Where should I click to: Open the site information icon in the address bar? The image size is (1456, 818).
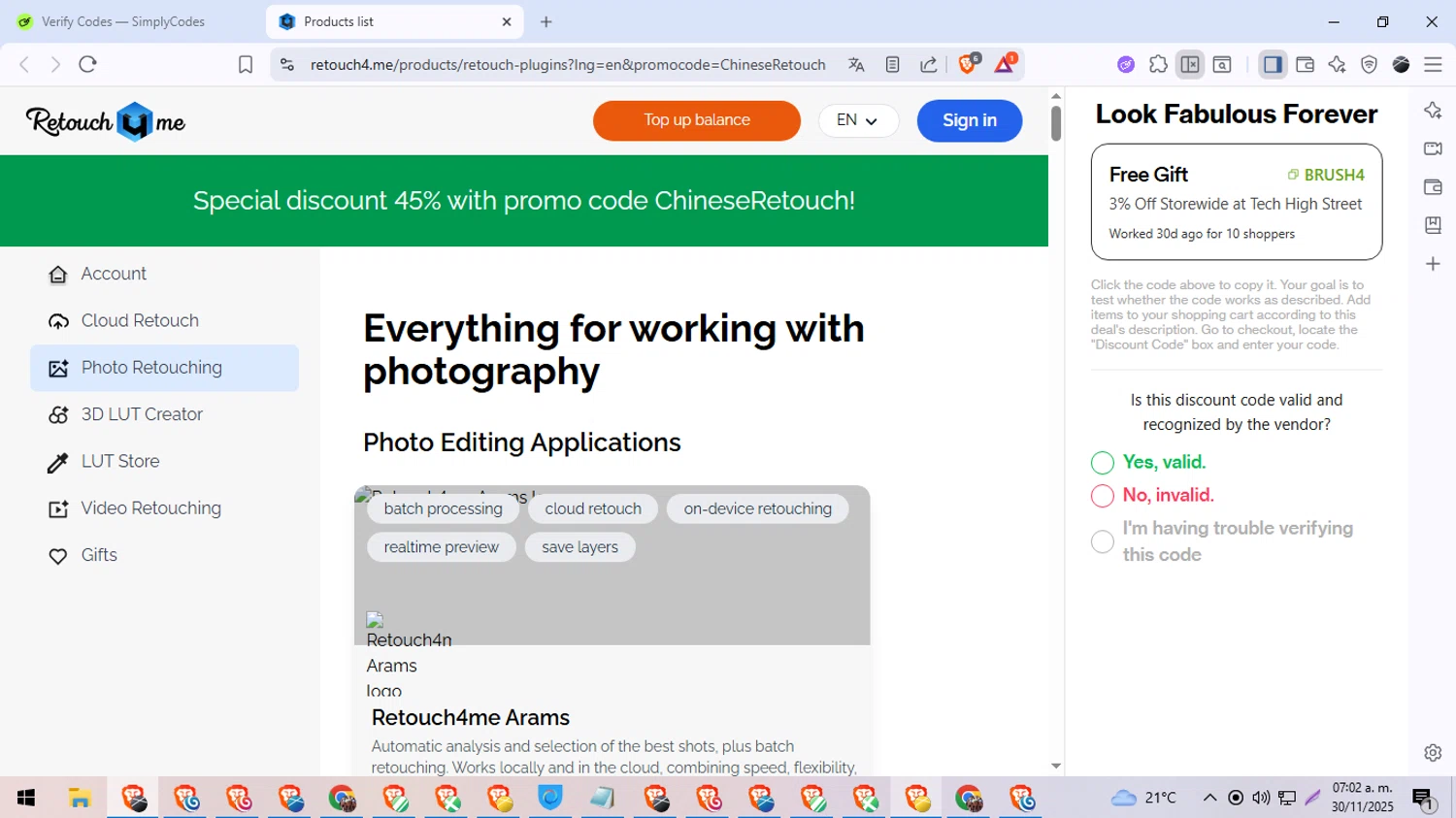286,64
